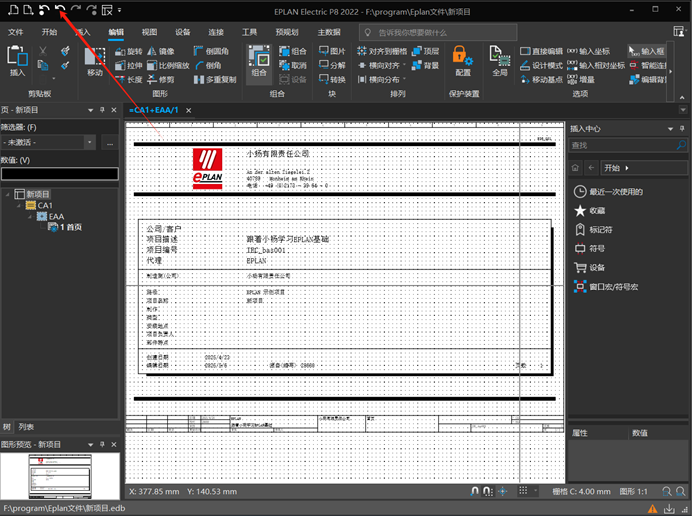692x516 pixels.
Task: Switch to the 设备 ribbon tab
Action: coord(183,32)
